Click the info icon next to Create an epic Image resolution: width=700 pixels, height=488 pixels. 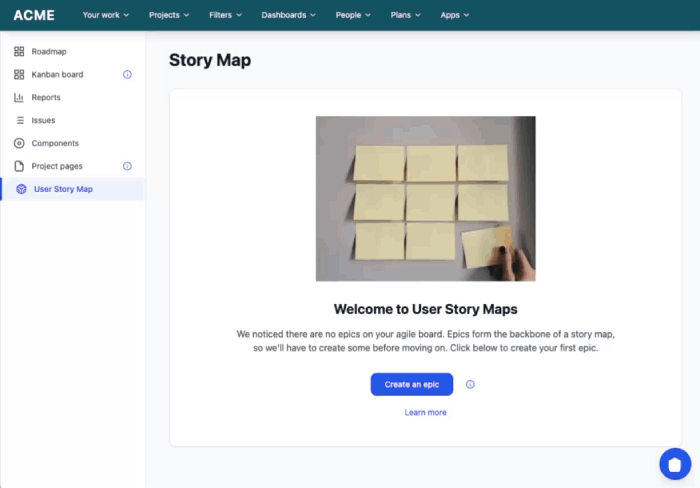click(x=470, y=384)
